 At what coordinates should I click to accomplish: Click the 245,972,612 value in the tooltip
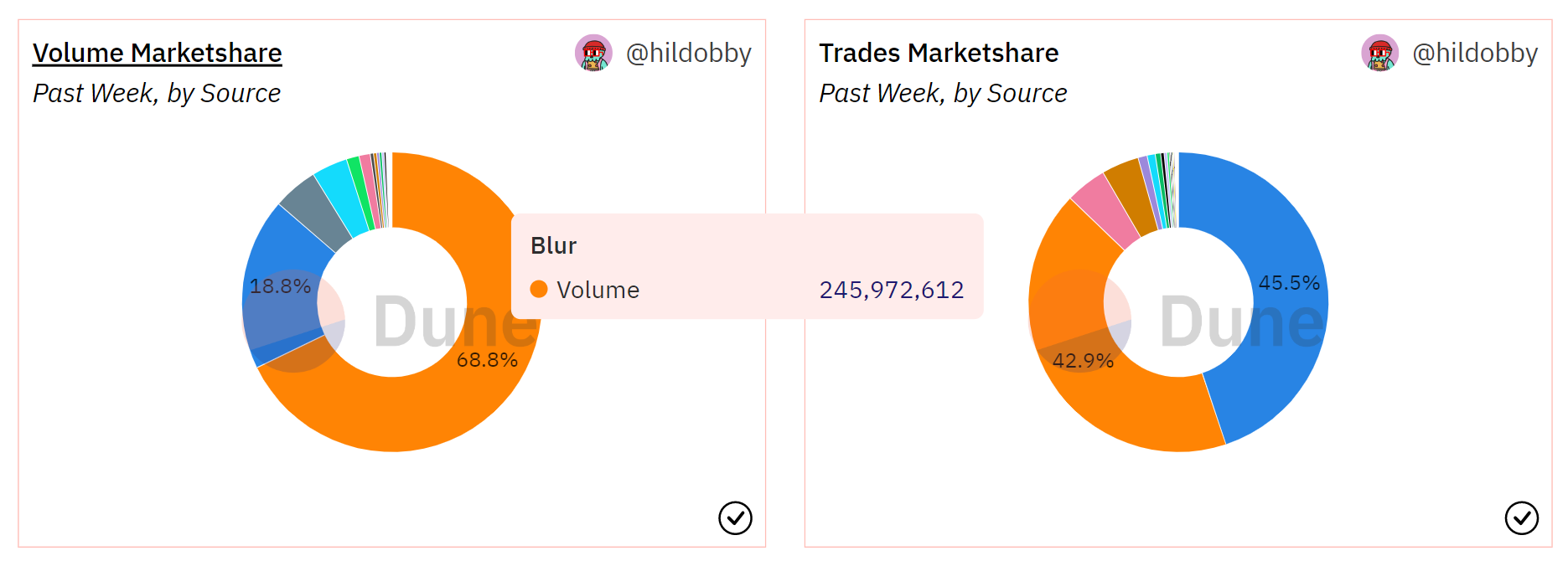[891, 290]
